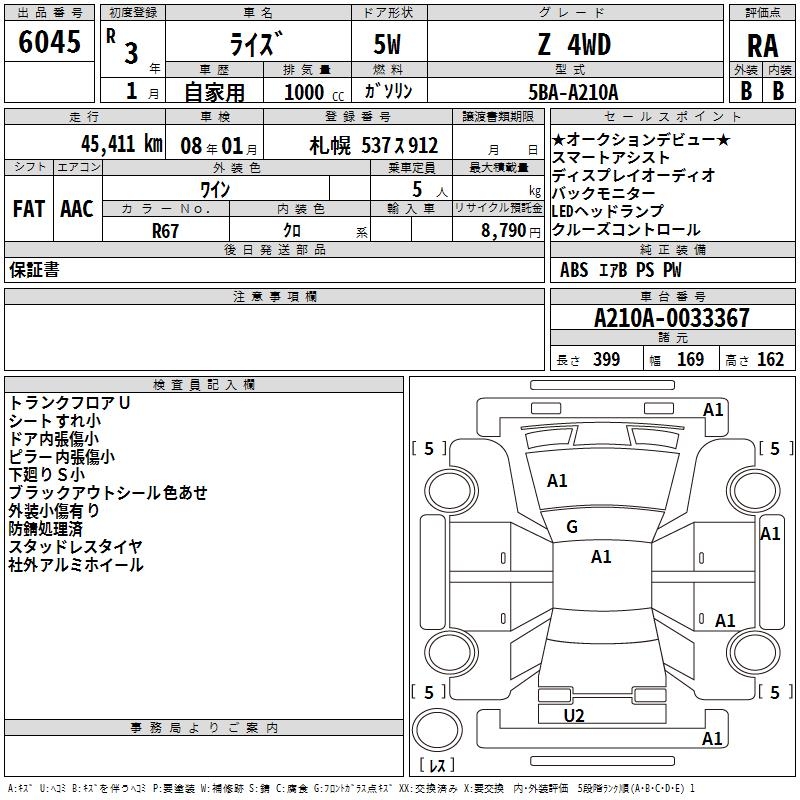The height and width of the screenshot is (800, 800).
Task: Click the U2 mark on trunk
Action: [573, 716]
